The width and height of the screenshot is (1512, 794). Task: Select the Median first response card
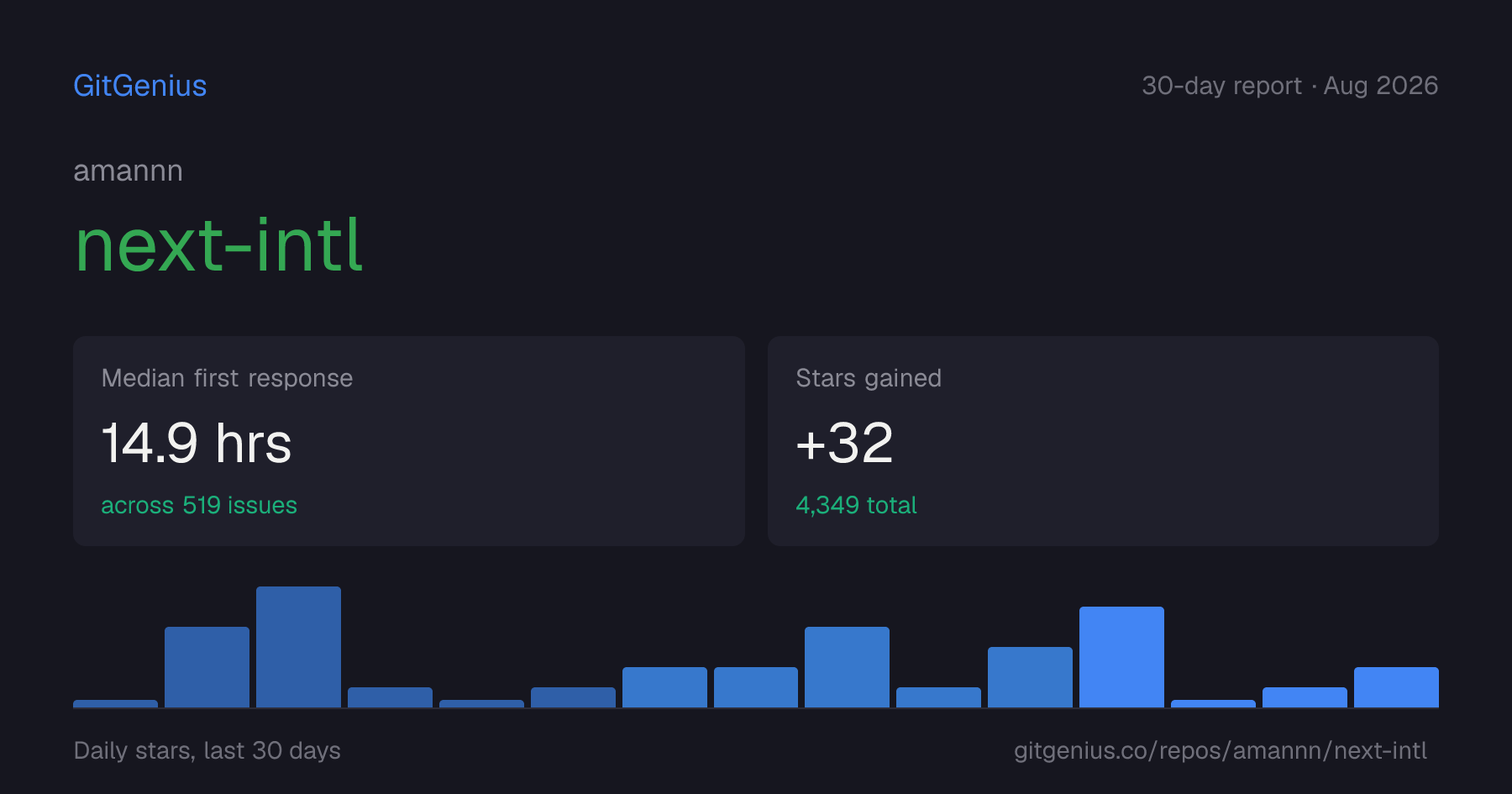coord(409,441)
